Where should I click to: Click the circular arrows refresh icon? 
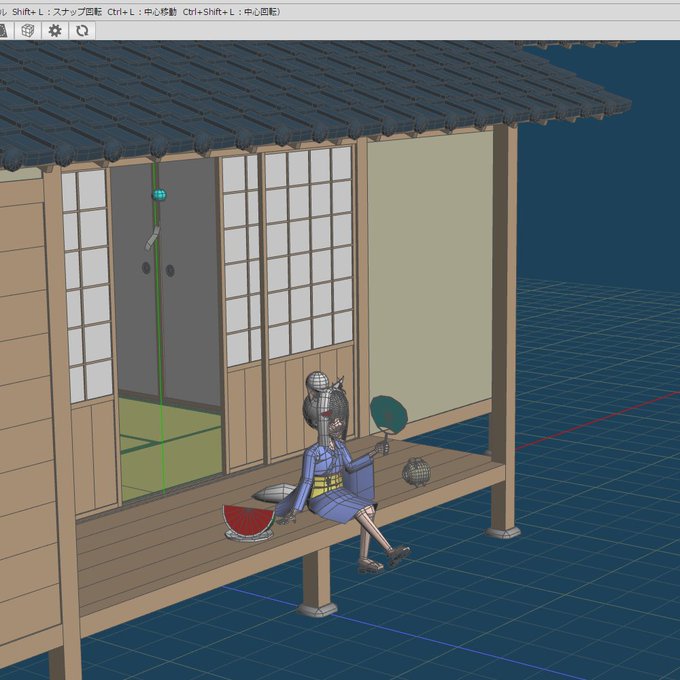[x=82, y=31]
